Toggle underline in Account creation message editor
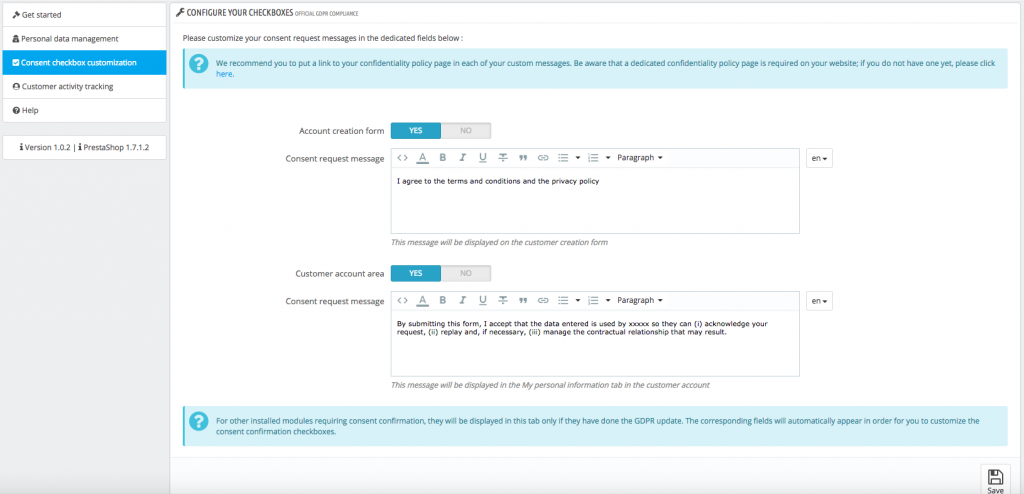This screenshot has width=1024, height=494. pyautogui.click(x=483, y=157)
